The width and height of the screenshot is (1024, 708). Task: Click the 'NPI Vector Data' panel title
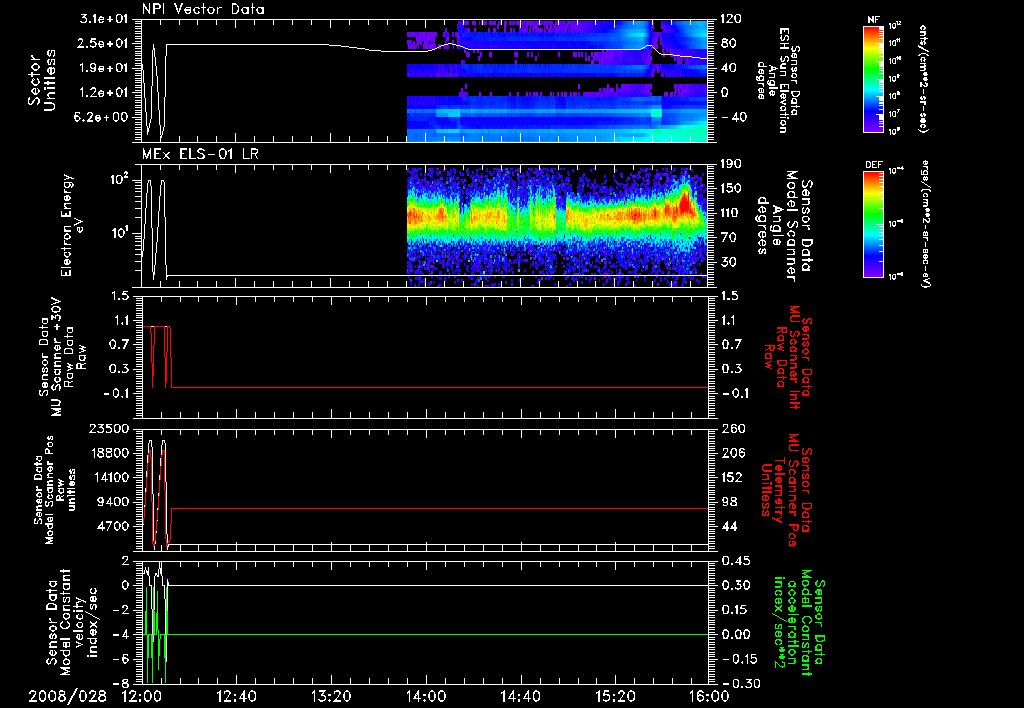pos(203,9)
